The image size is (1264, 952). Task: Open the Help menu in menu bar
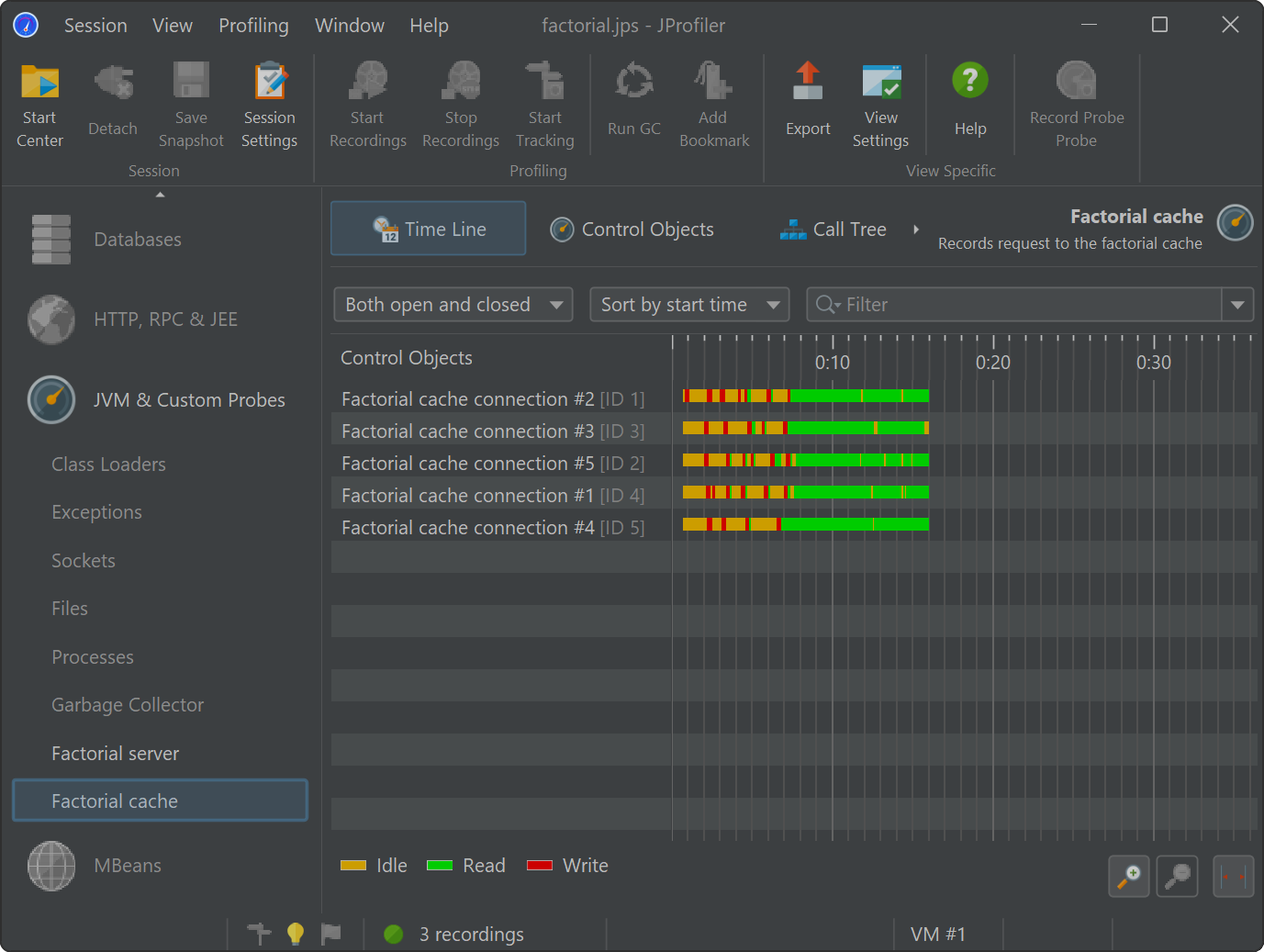tap(429, 26)
